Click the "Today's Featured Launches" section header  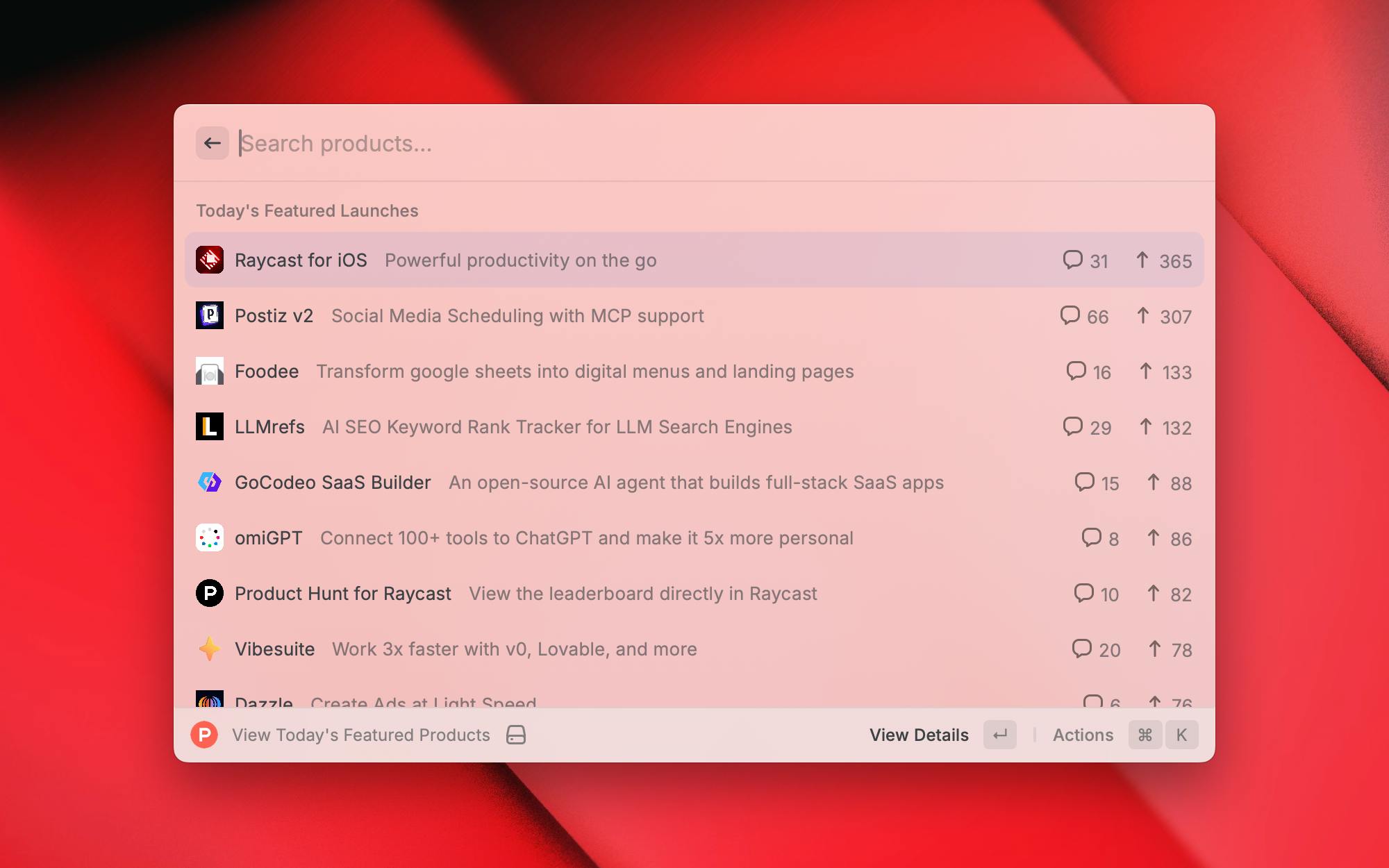tap(307, 210)
